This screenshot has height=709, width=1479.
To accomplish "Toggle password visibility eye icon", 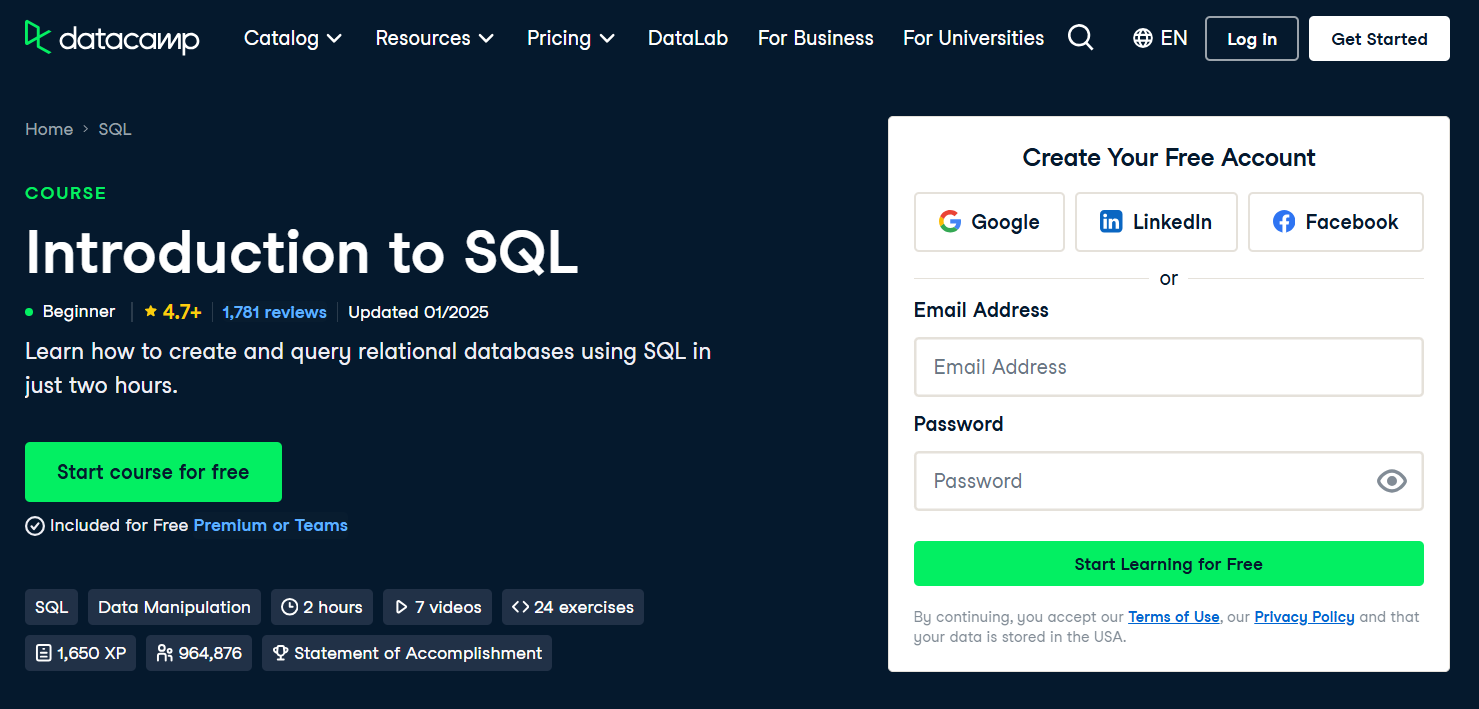I will point(1391,481).
